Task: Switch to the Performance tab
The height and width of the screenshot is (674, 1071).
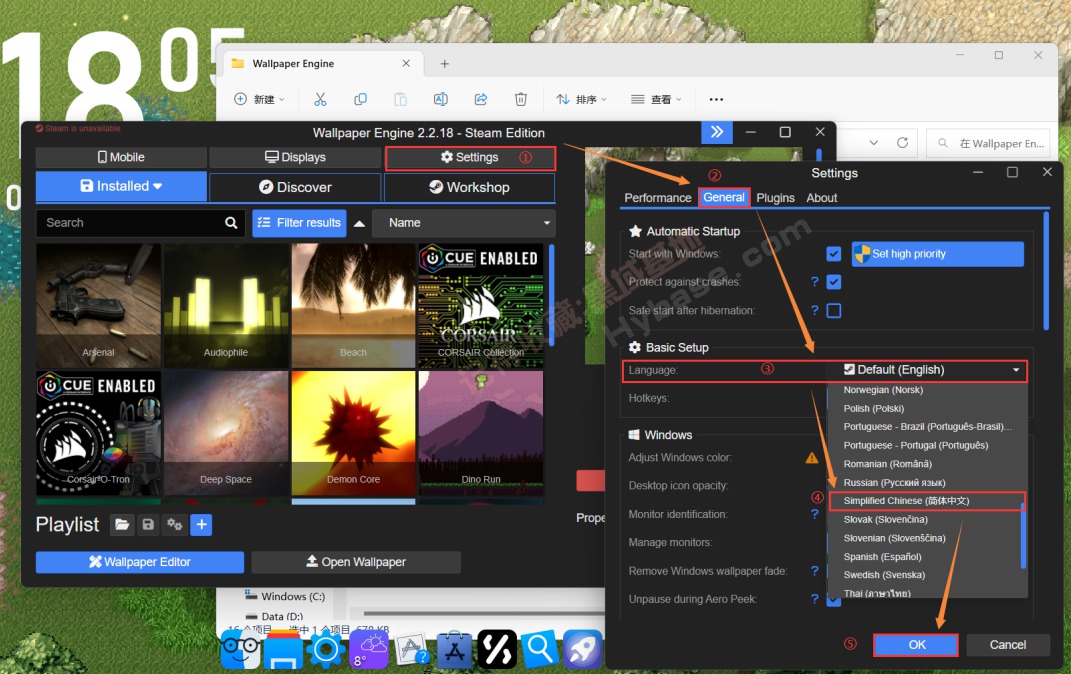Action: pos(658,198)
